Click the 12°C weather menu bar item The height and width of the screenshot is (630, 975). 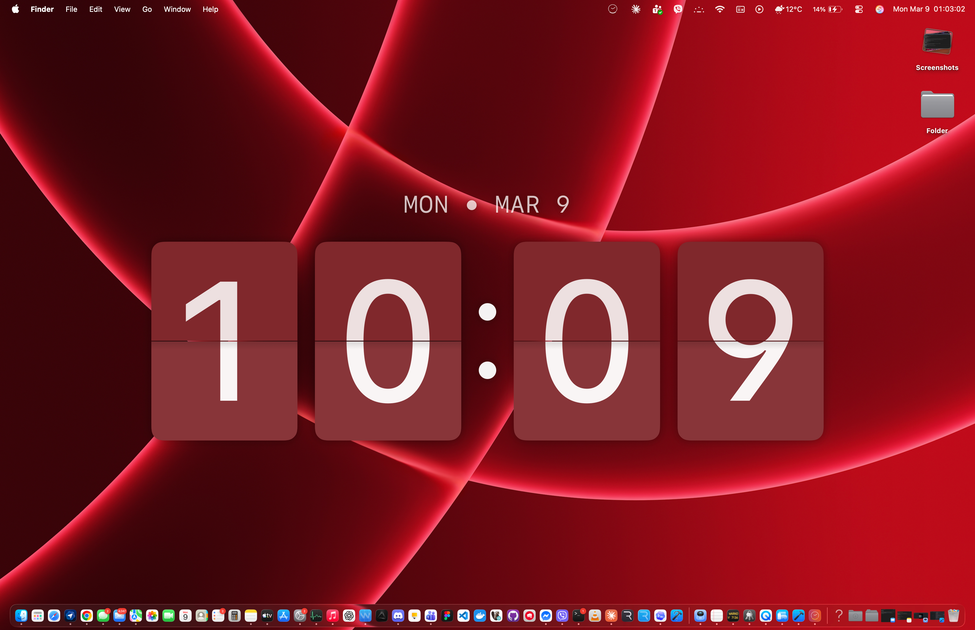pos(788,9)
